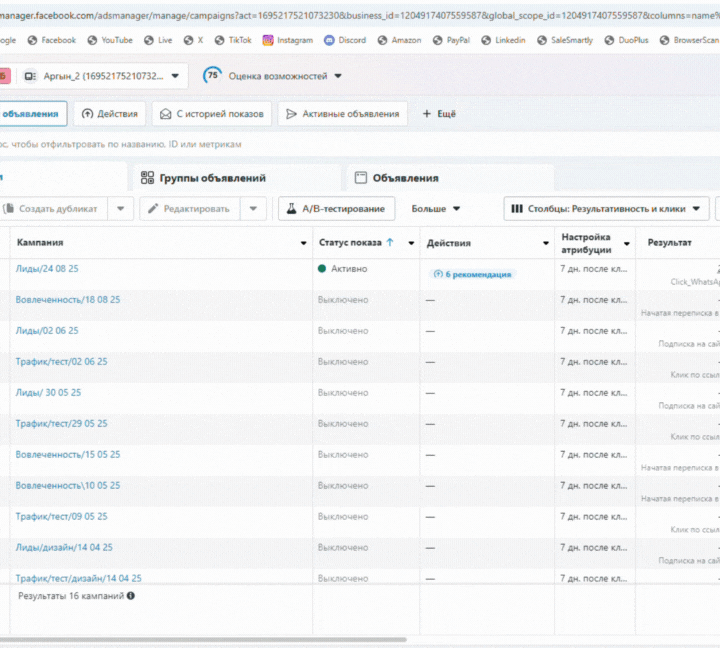
Task: Expand the Больше dropdown menu
Action: tap(436, 208)
